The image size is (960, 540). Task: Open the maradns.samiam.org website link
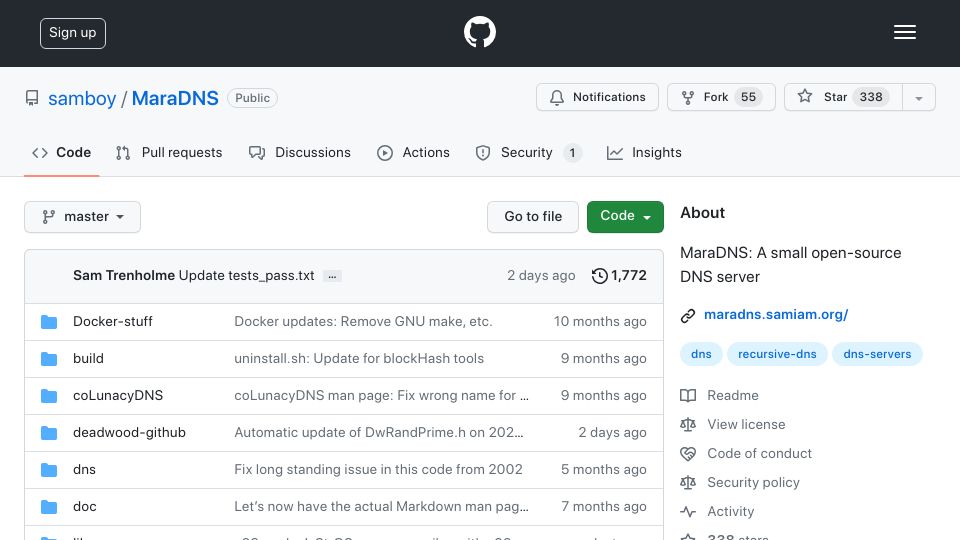coord(776,315)
